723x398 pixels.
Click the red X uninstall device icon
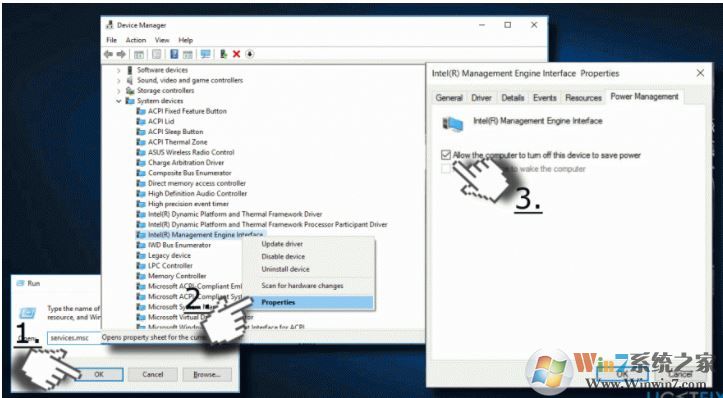pyautogui.click(x=237, y=54)
